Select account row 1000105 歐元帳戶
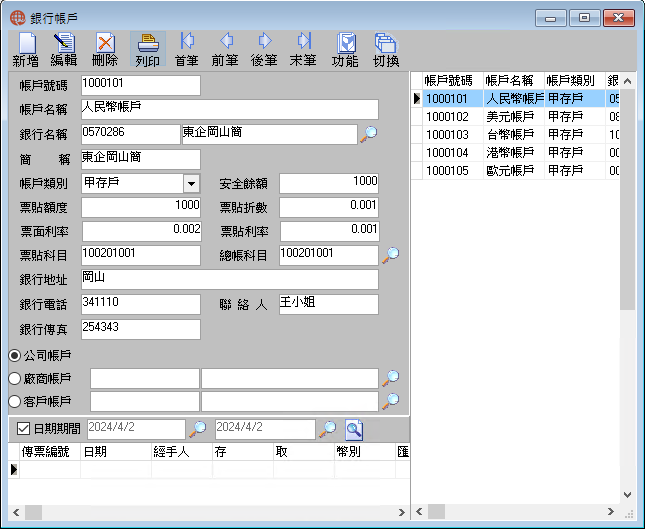 click(515, 170)
